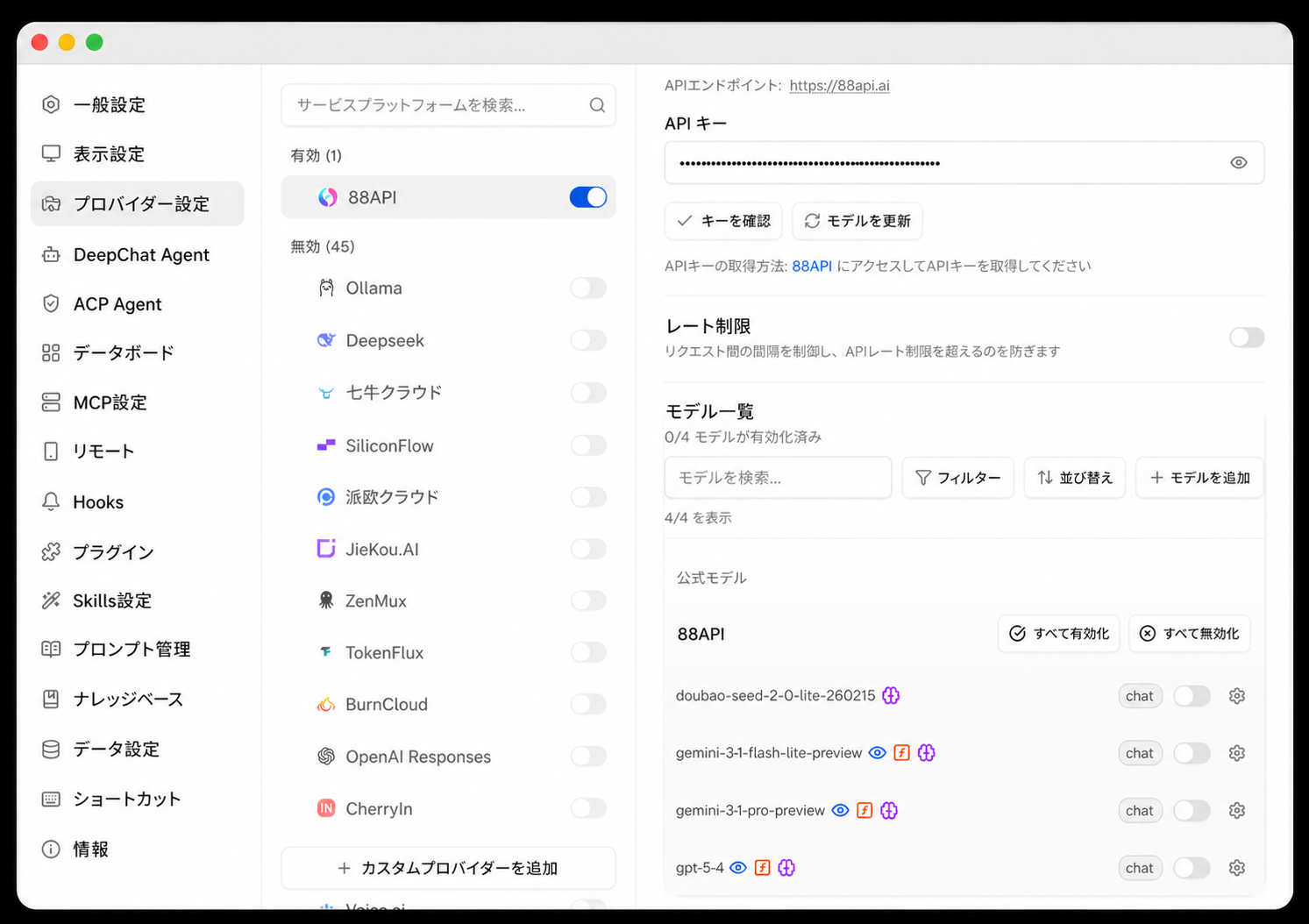The width and height of the screenshot is (1309, 924).
Task: Click the API キー input field
Action: pyautogui.click(x=964, y=162)
